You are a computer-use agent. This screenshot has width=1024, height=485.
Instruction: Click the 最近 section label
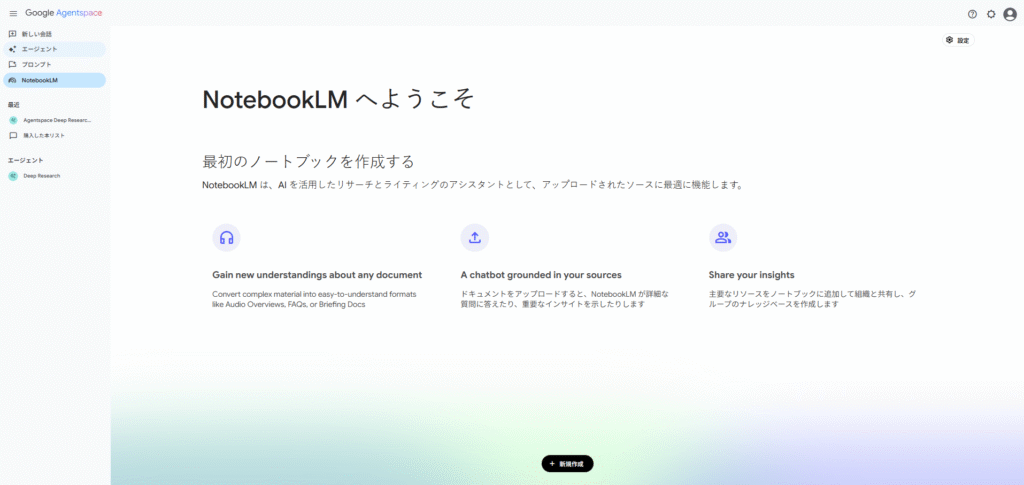(x=13, y=104)
